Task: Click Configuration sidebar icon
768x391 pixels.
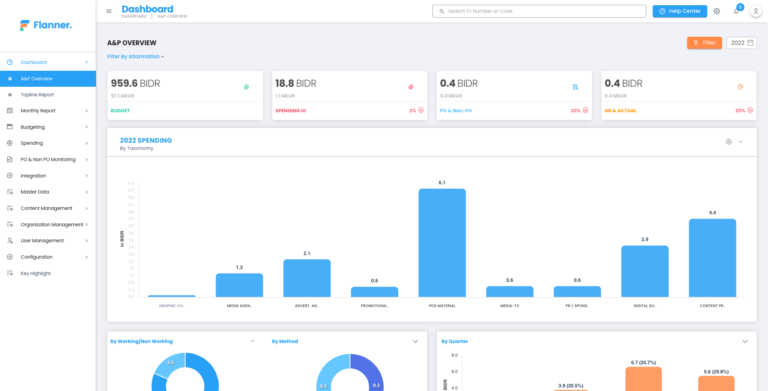Action: [x=10, y=257]
